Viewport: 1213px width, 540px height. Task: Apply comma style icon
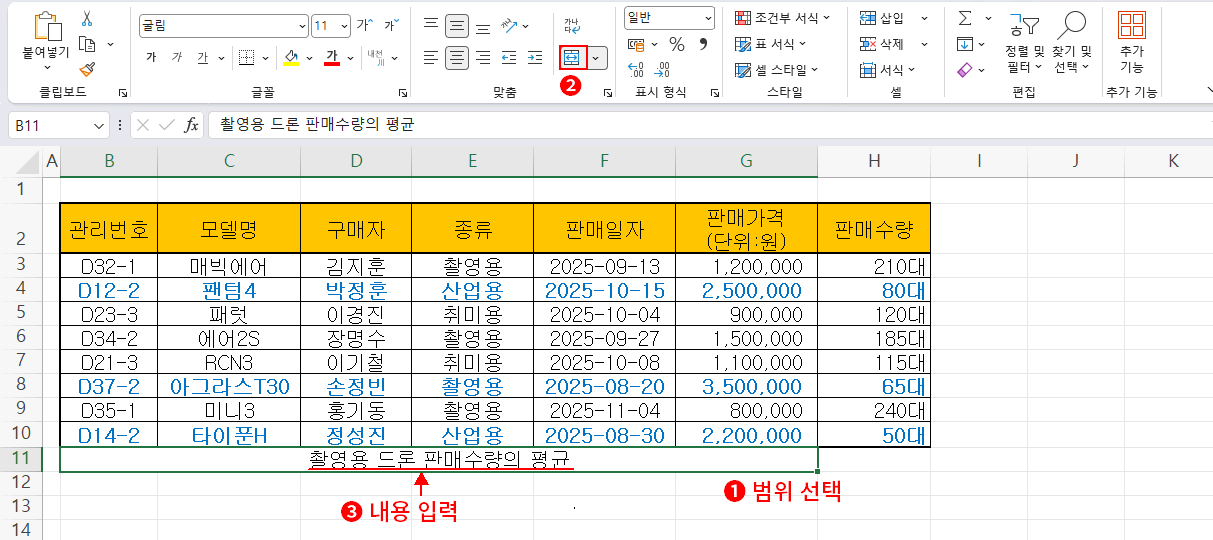(703, 44)
